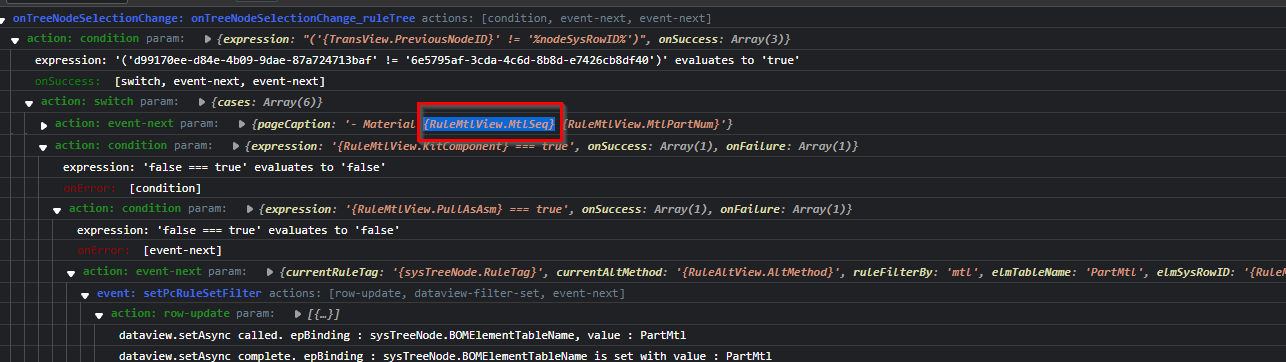Collapse the event-next currentRuleTag action group

72,272
